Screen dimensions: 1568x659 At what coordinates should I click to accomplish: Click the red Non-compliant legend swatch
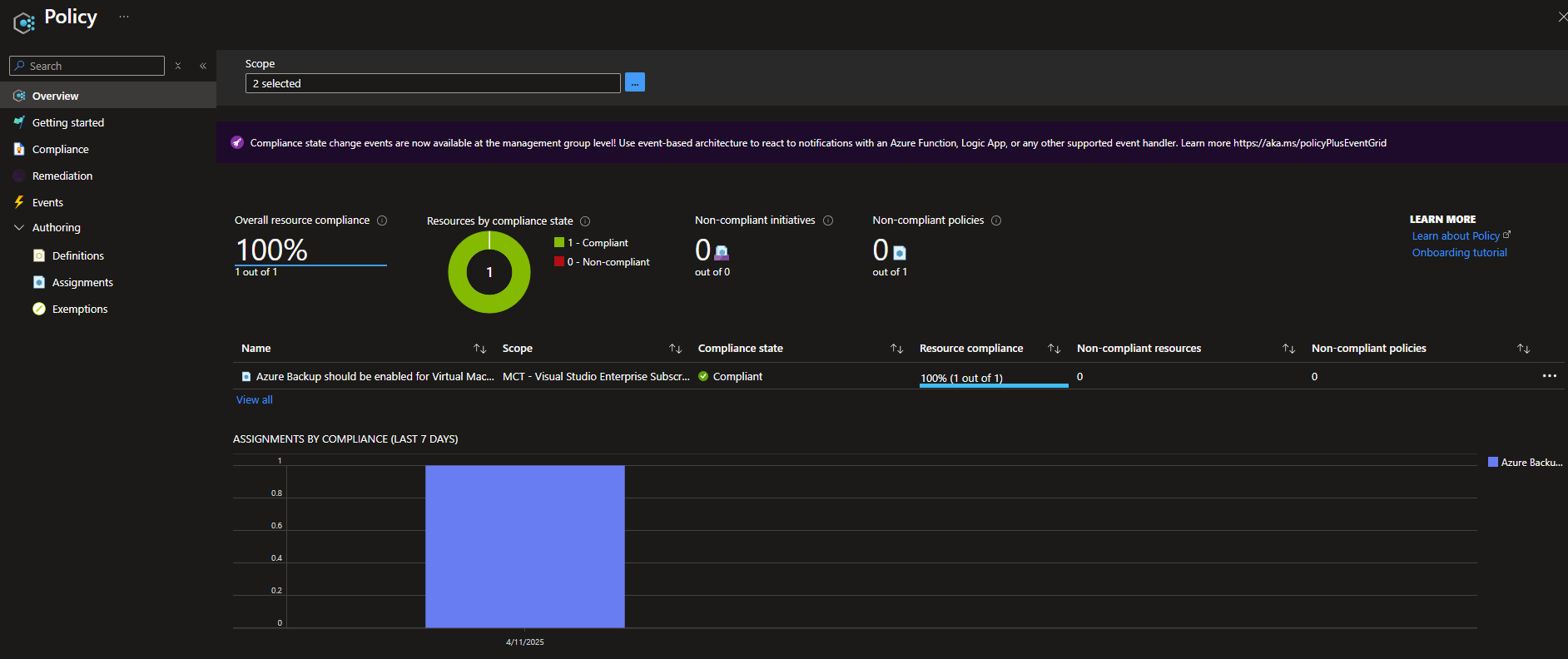(x=559, y=261)
